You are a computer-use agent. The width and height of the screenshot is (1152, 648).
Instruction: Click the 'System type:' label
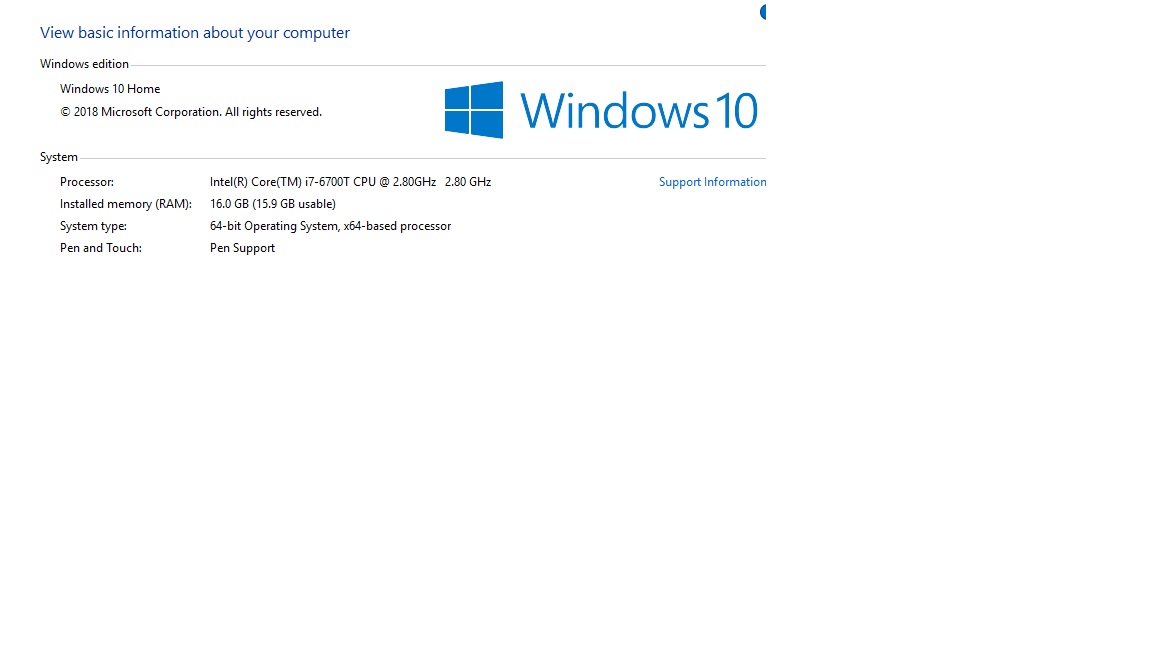tap(93, 226)
